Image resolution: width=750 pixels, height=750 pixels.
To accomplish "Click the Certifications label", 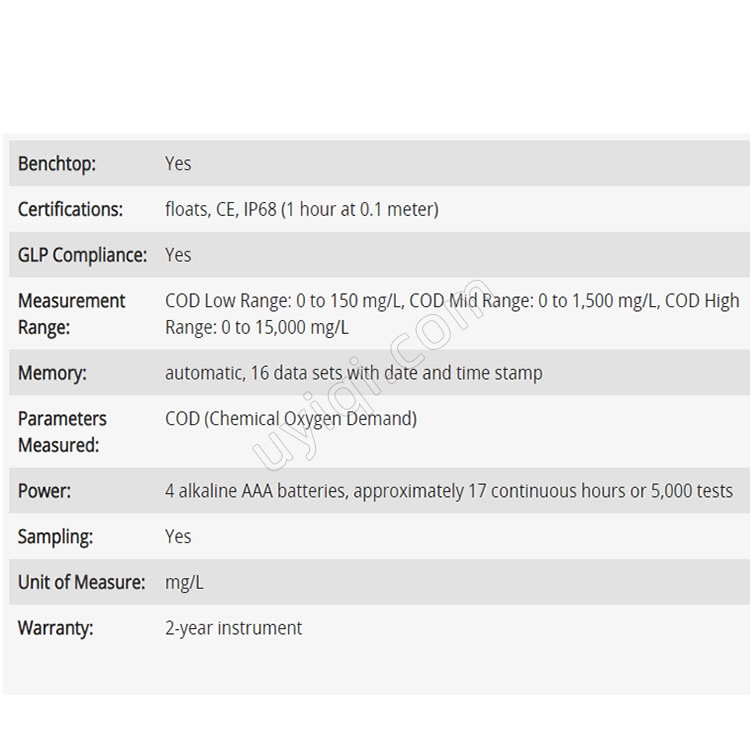I will (x=70, y=210).
